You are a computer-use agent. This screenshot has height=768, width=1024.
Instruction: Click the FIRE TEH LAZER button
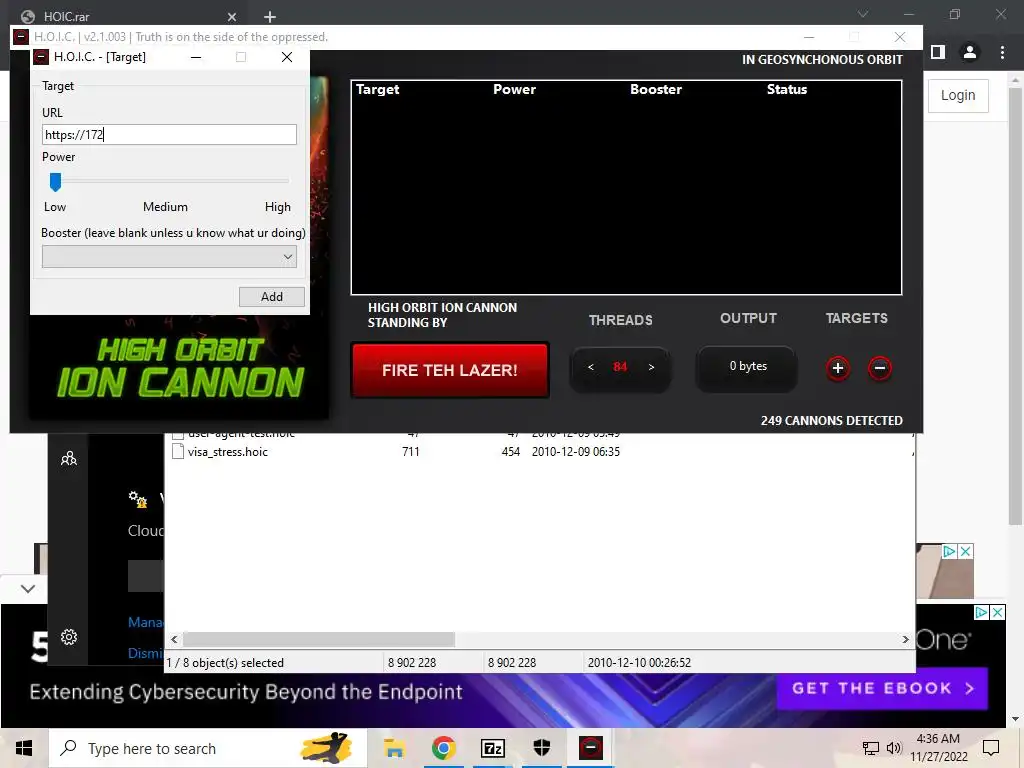point(450,370)
